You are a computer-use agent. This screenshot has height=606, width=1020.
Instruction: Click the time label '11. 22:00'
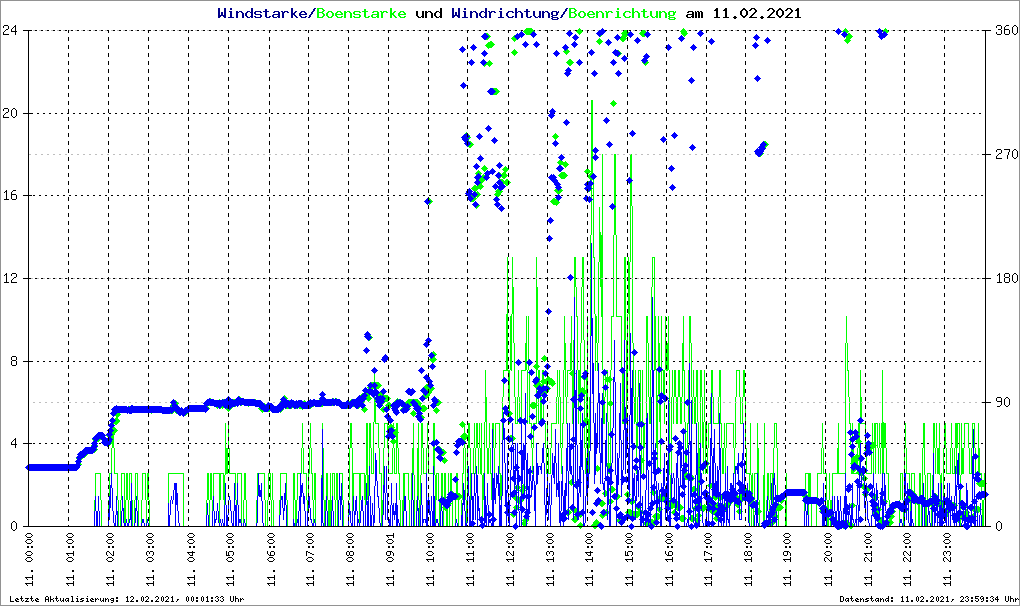point(907,559)
